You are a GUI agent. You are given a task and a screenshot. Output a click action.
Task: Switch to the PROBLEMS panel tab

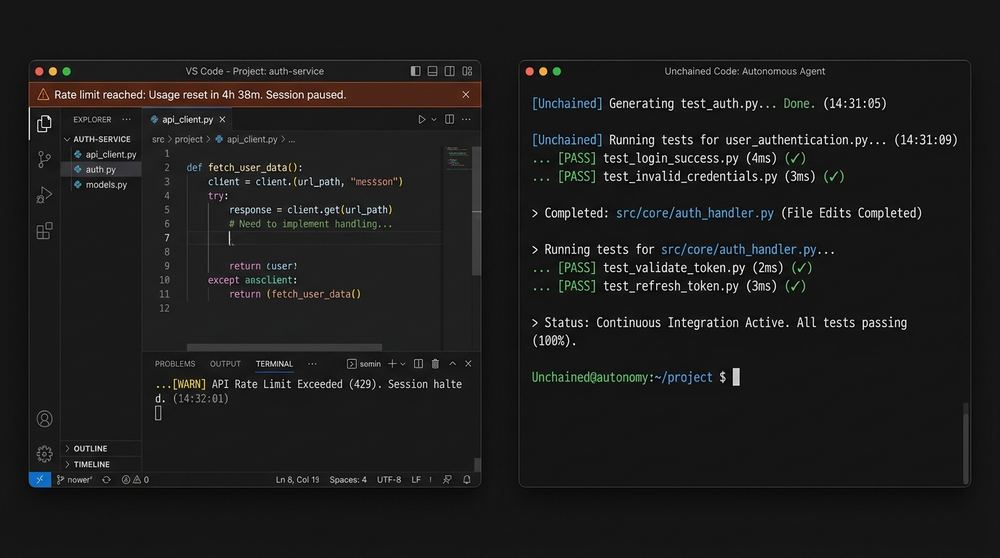pos(175,363)
